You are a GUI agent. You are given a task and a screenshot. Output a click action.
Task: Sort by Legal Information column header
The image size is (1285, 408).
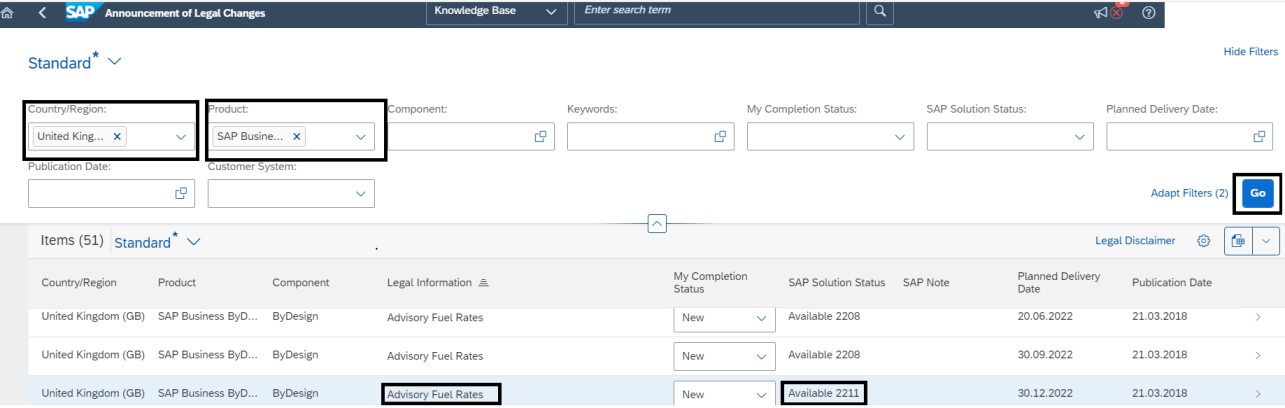[437, 283]
